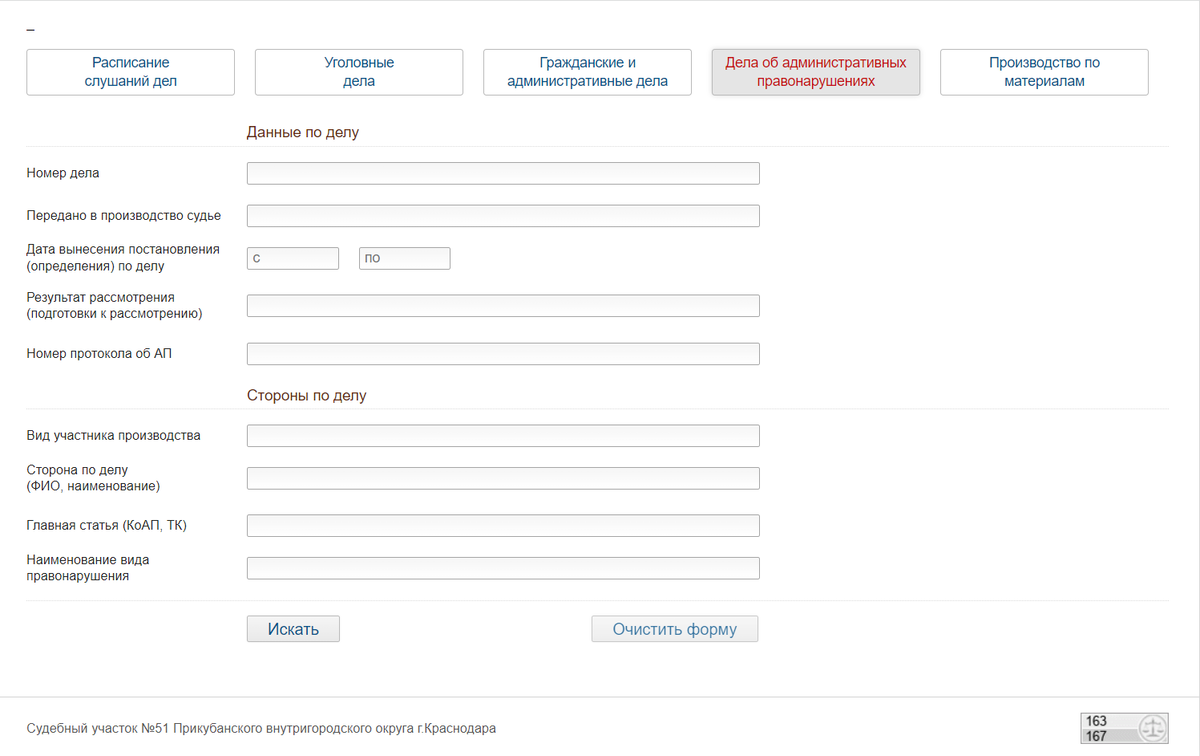The image size is (1200, 756).
Task: Click the Номер дела input field
Action: 503,174
